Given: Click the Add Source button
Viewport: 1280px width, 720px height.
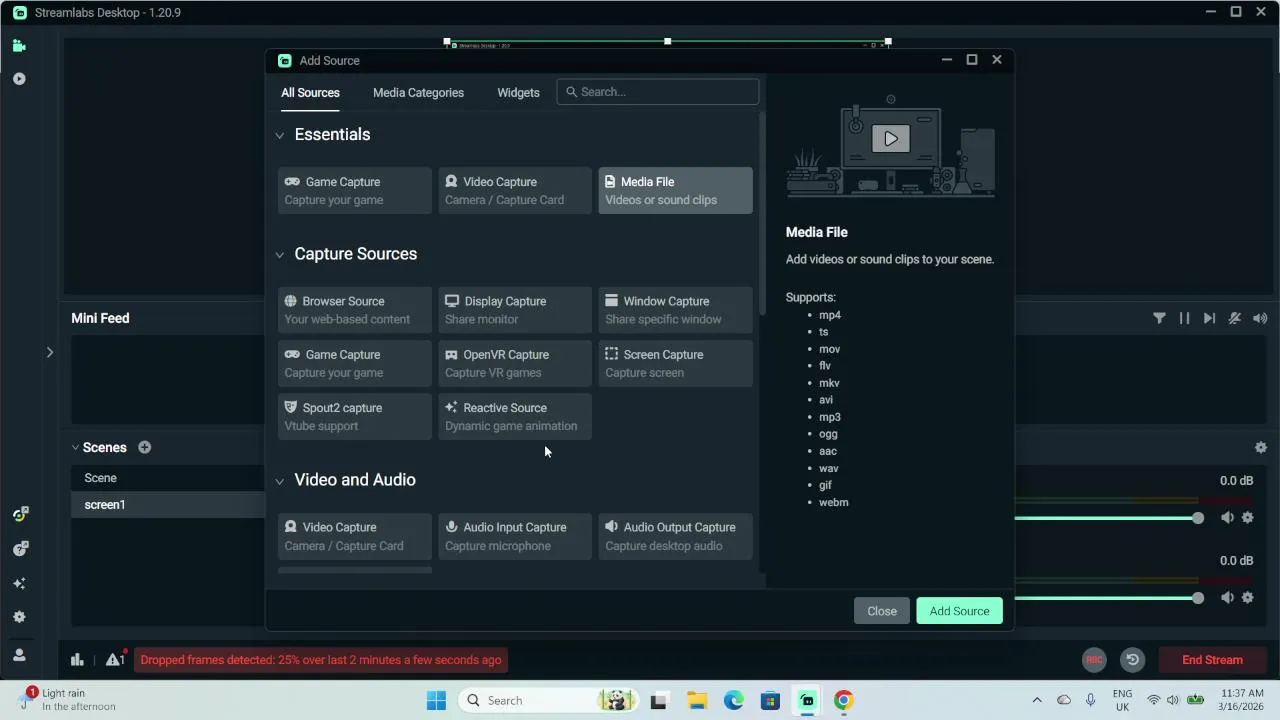Looking at the screenshot, I should [x=959, y=611].
